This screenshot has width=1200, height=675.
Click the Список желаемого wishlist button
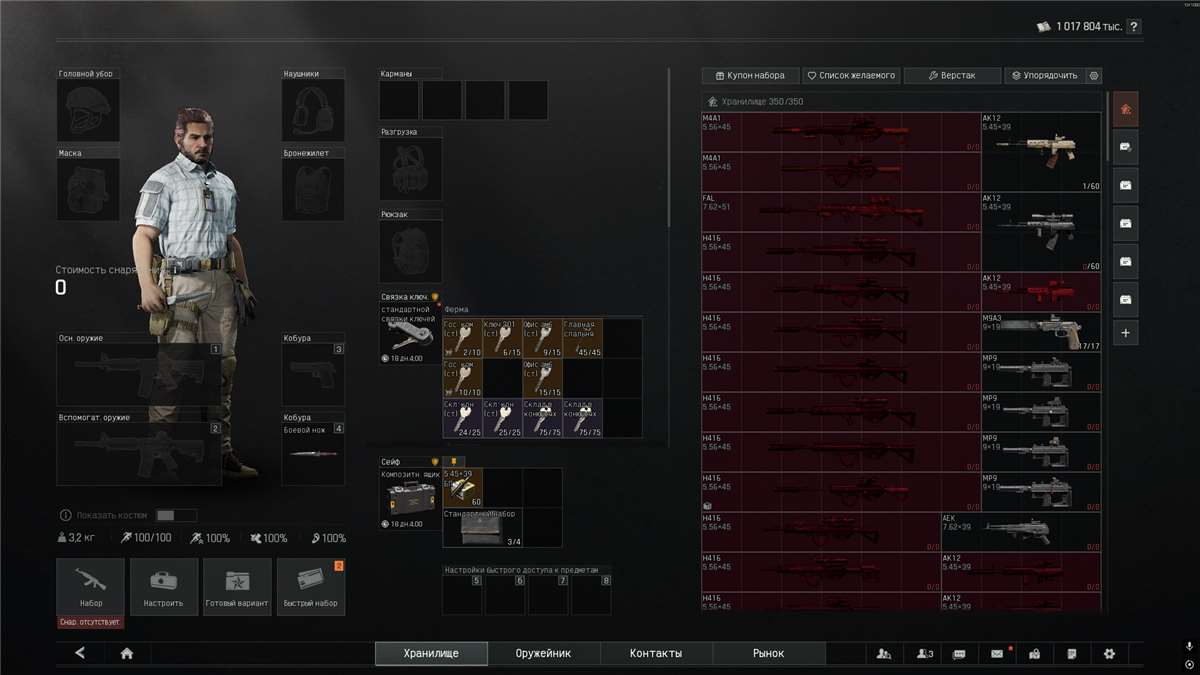tap(851, 75)
